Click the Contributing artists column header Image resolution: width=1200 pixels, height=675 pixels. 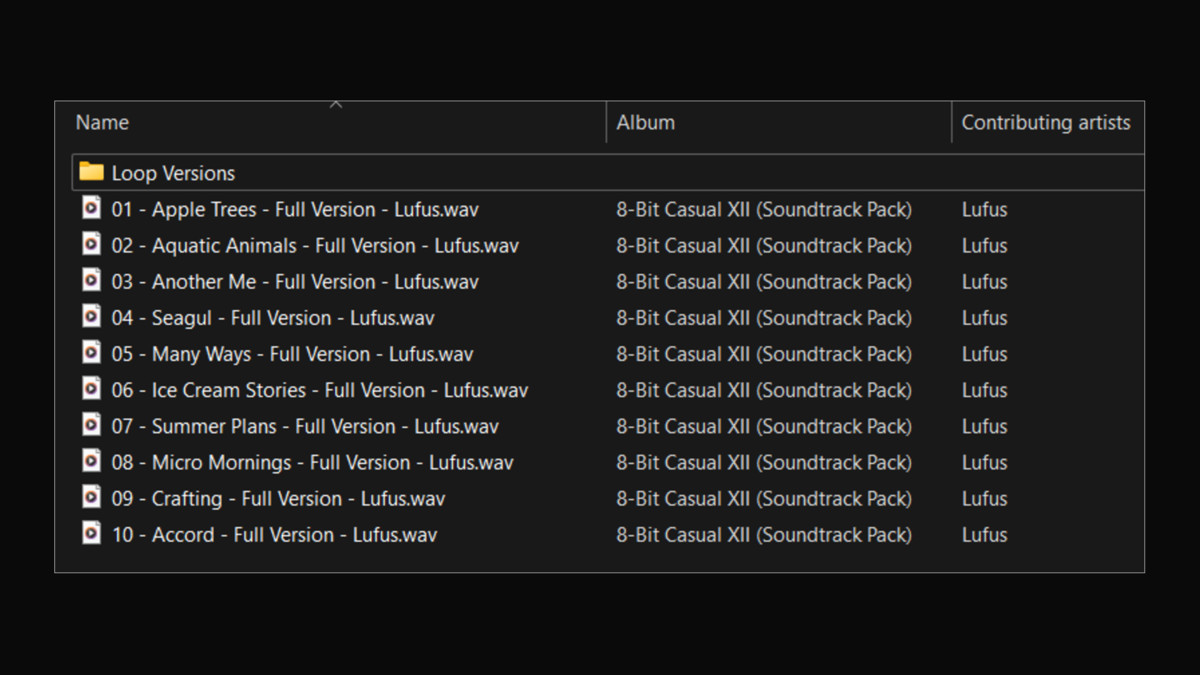(1045, 123)
